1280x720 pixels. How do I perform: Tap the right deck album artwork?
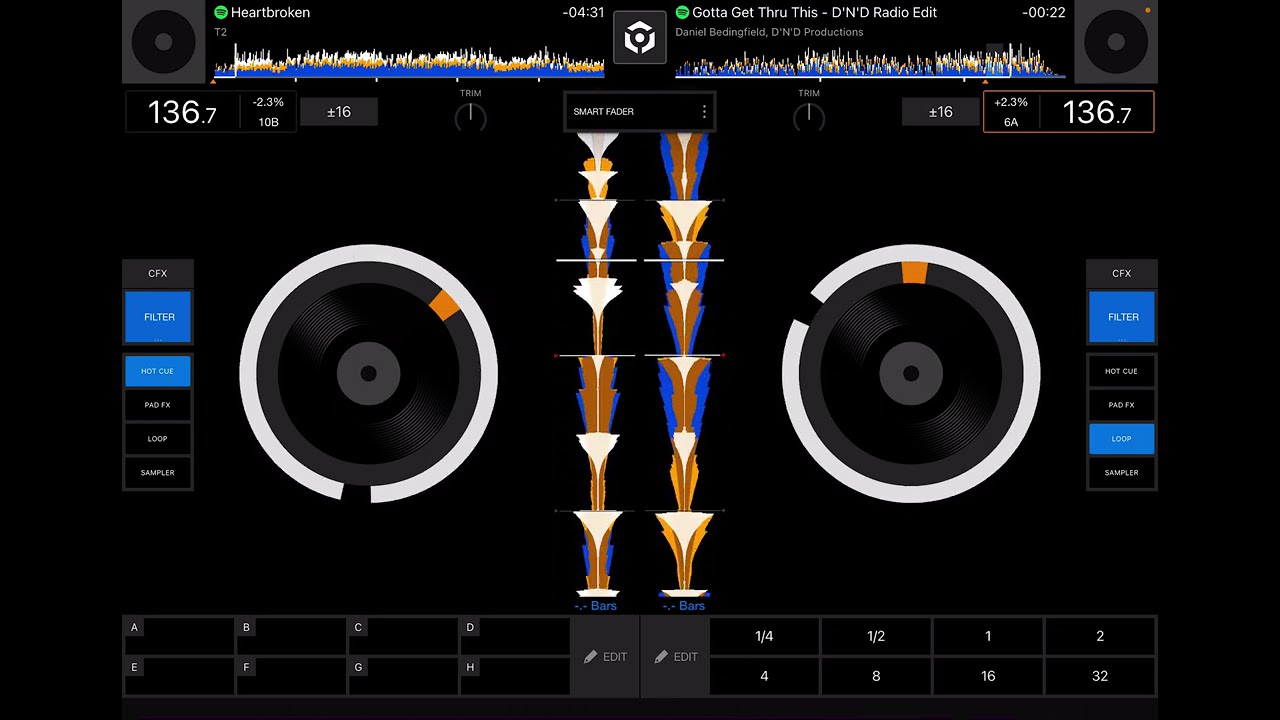coord(1116,41)
